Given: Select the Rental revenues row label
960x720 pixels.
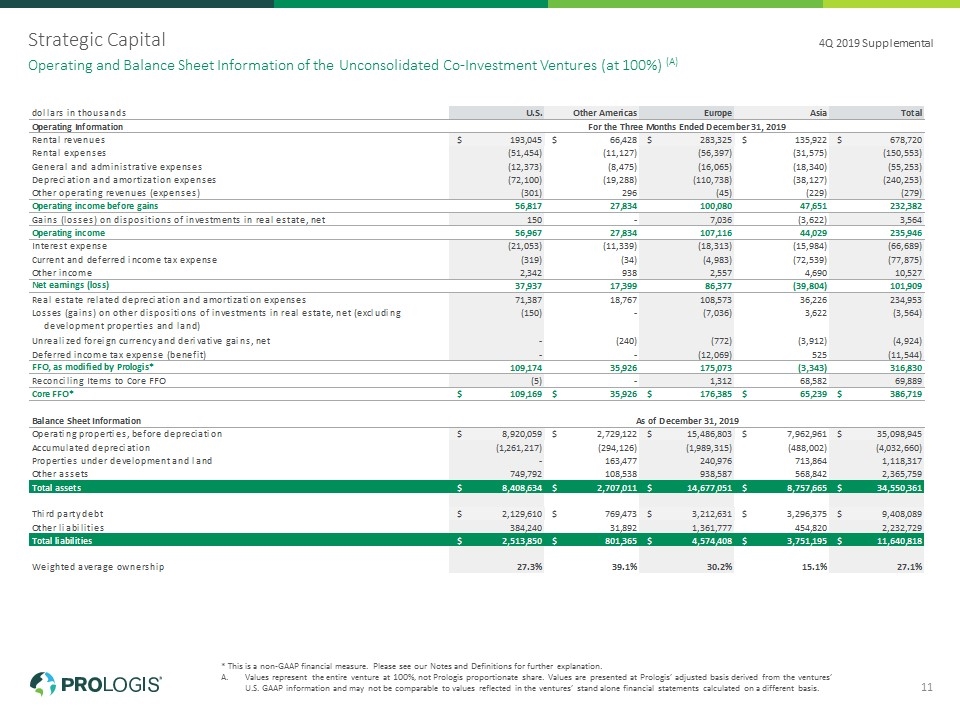Looking at the screenshot, I should (69, 140).
